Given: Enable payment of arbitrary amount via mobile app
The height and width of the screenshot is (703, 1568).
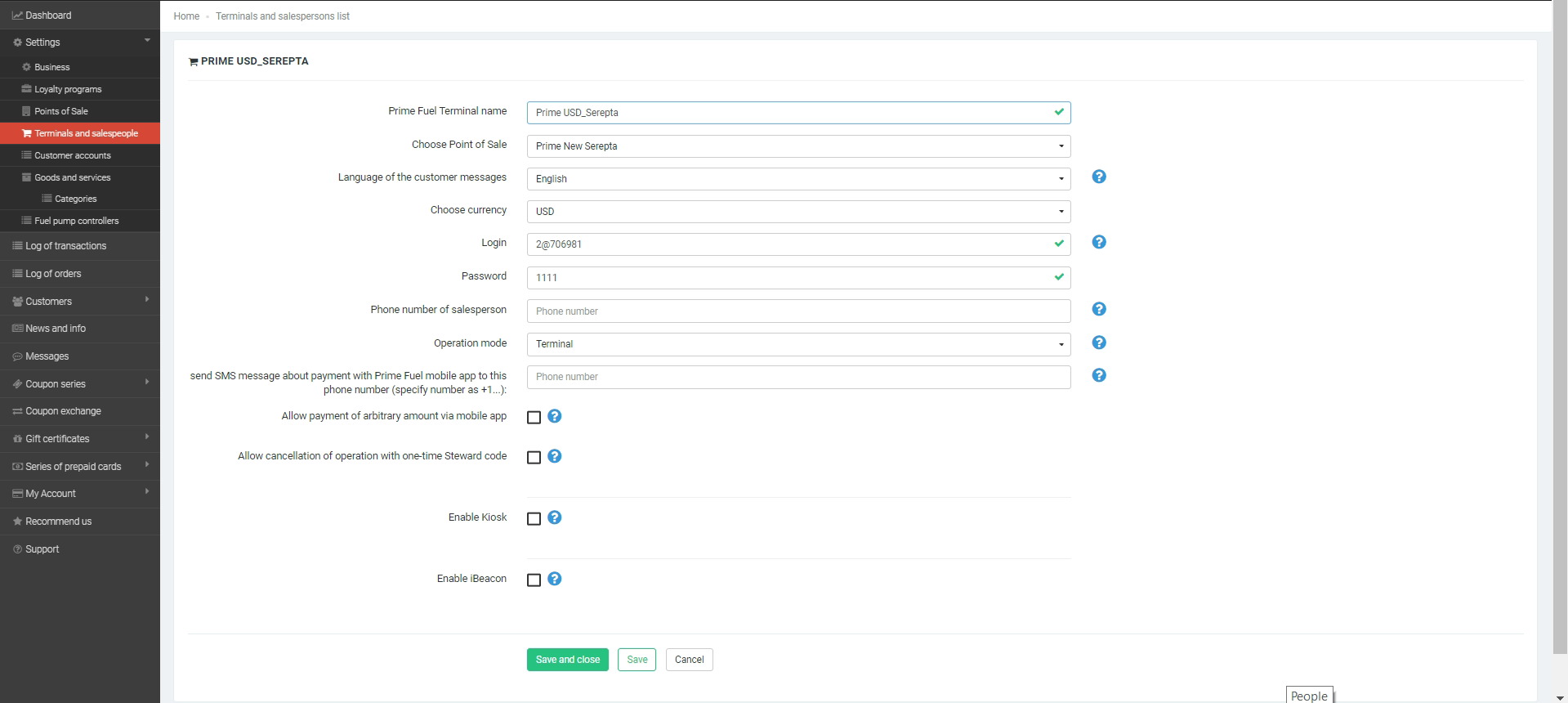Looking at the screenshot, I should tap(534, 418).
